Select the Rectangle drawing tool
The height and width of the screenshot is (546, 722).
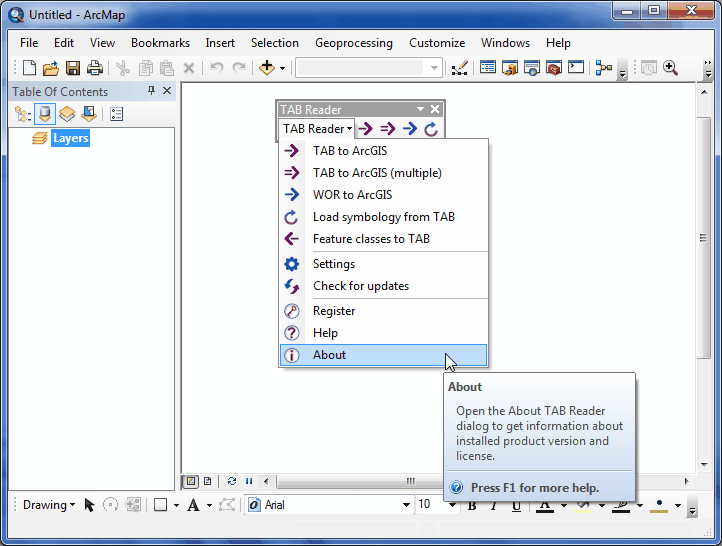pos(160,505)
